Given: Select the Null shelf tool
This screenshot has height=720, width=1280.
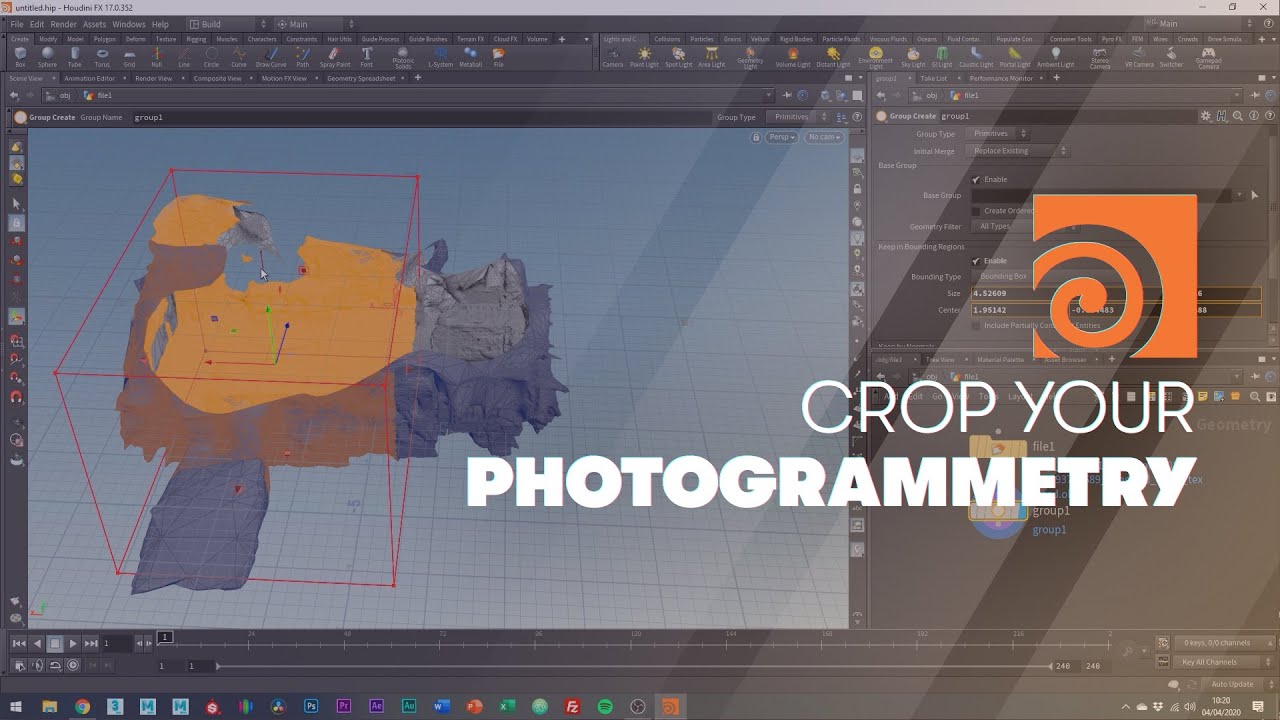Looking at the screenshot, I should coord(156,56).
